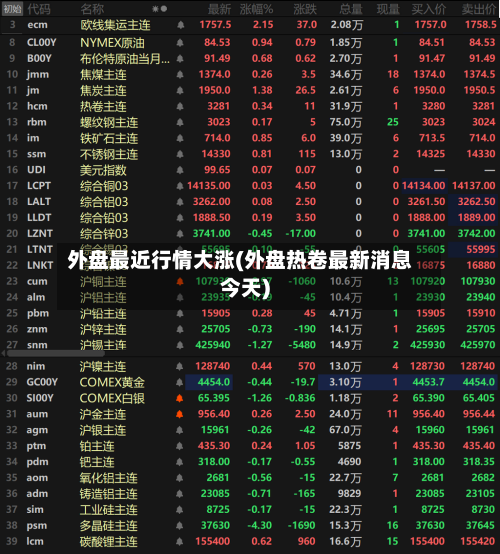Click orange alert bell for COMEX白银

(x=180, y=398)
